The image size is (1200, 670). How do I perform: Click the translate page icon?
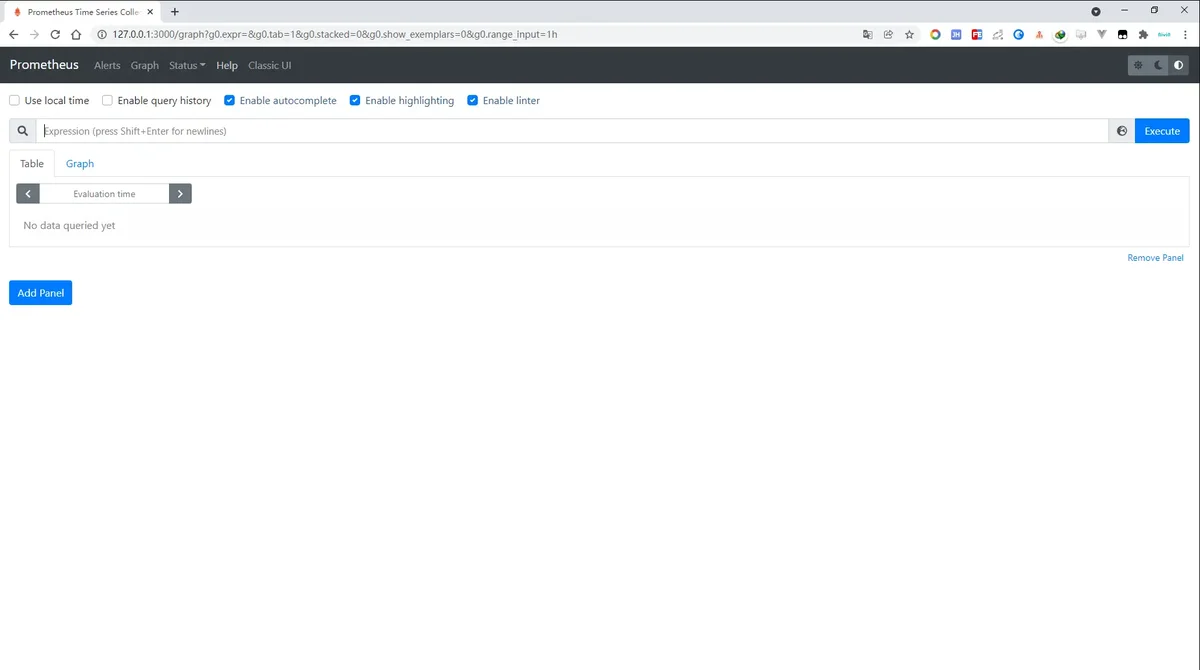pyautogui.click(x=867, y=34)
